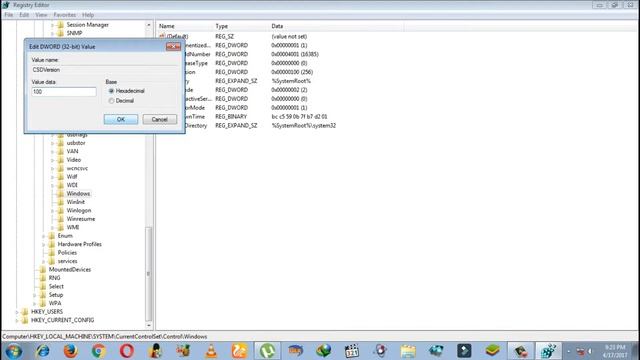Select the VAN folder icon
640x360 pixels.
point(61,151)
